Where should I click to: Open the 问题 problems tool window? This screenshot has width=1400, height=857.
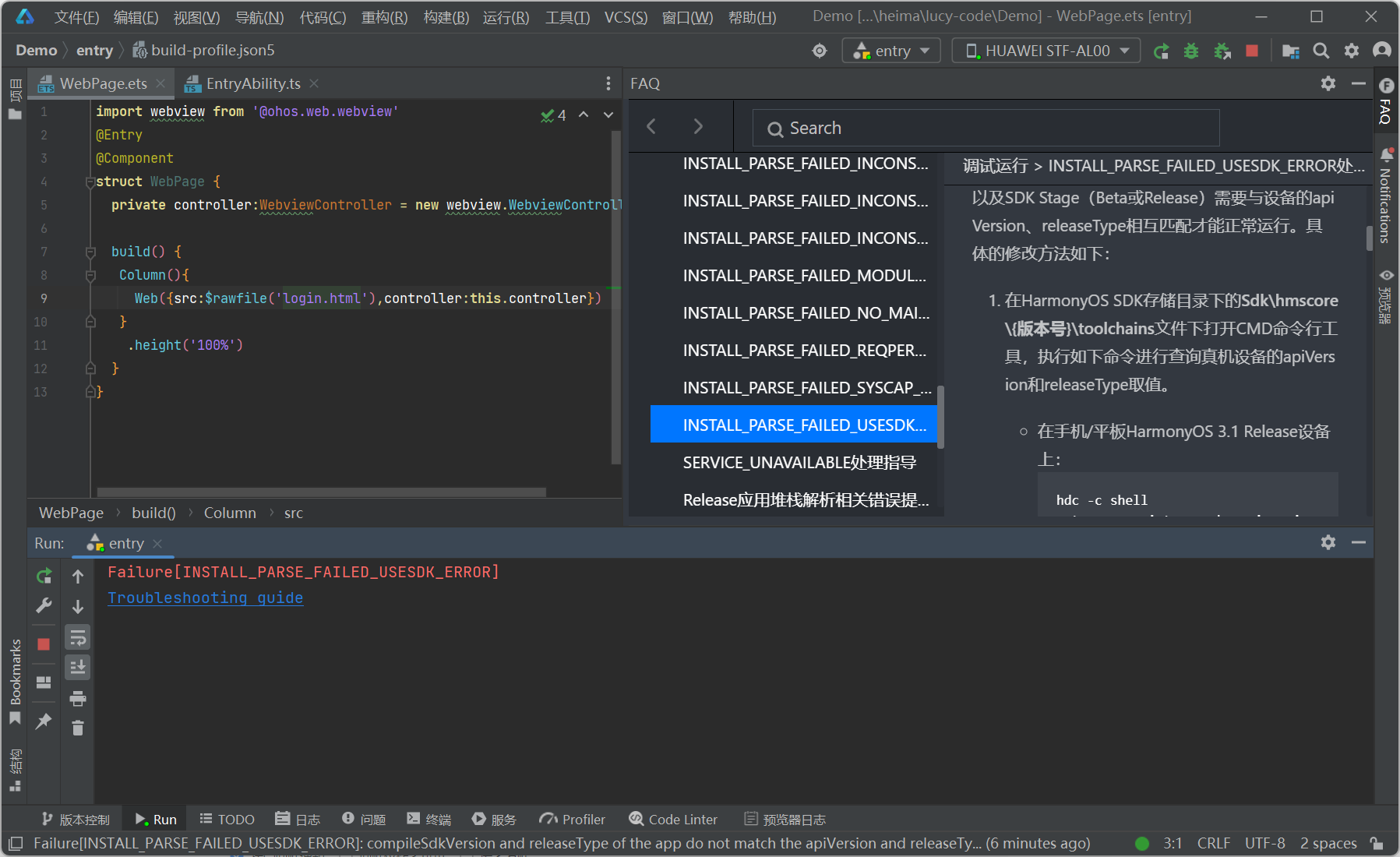coord(364,820)
